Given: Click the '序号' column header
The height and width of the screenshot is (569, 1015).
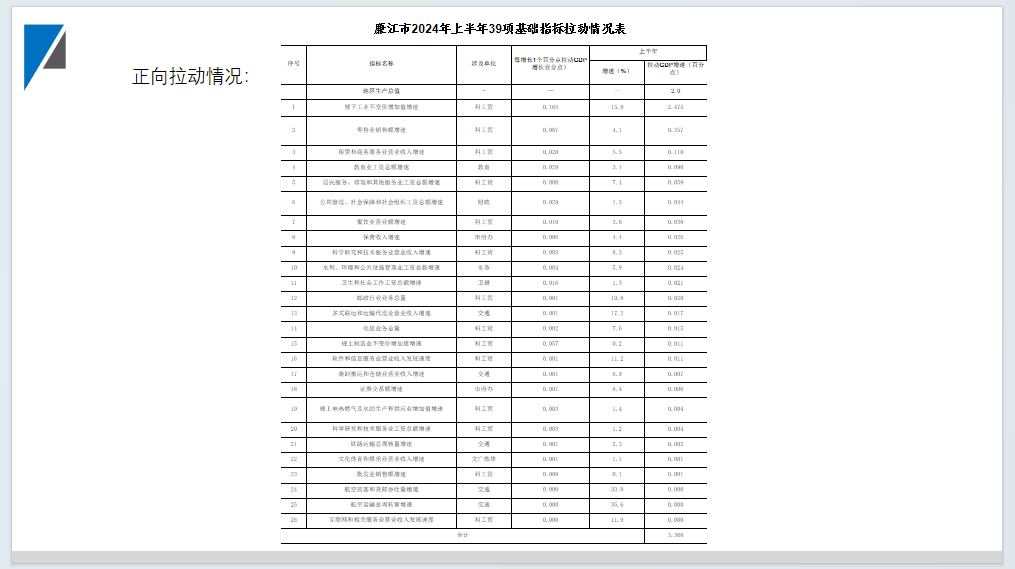Looking at the screenshot, I should click(x=293, y=63).
